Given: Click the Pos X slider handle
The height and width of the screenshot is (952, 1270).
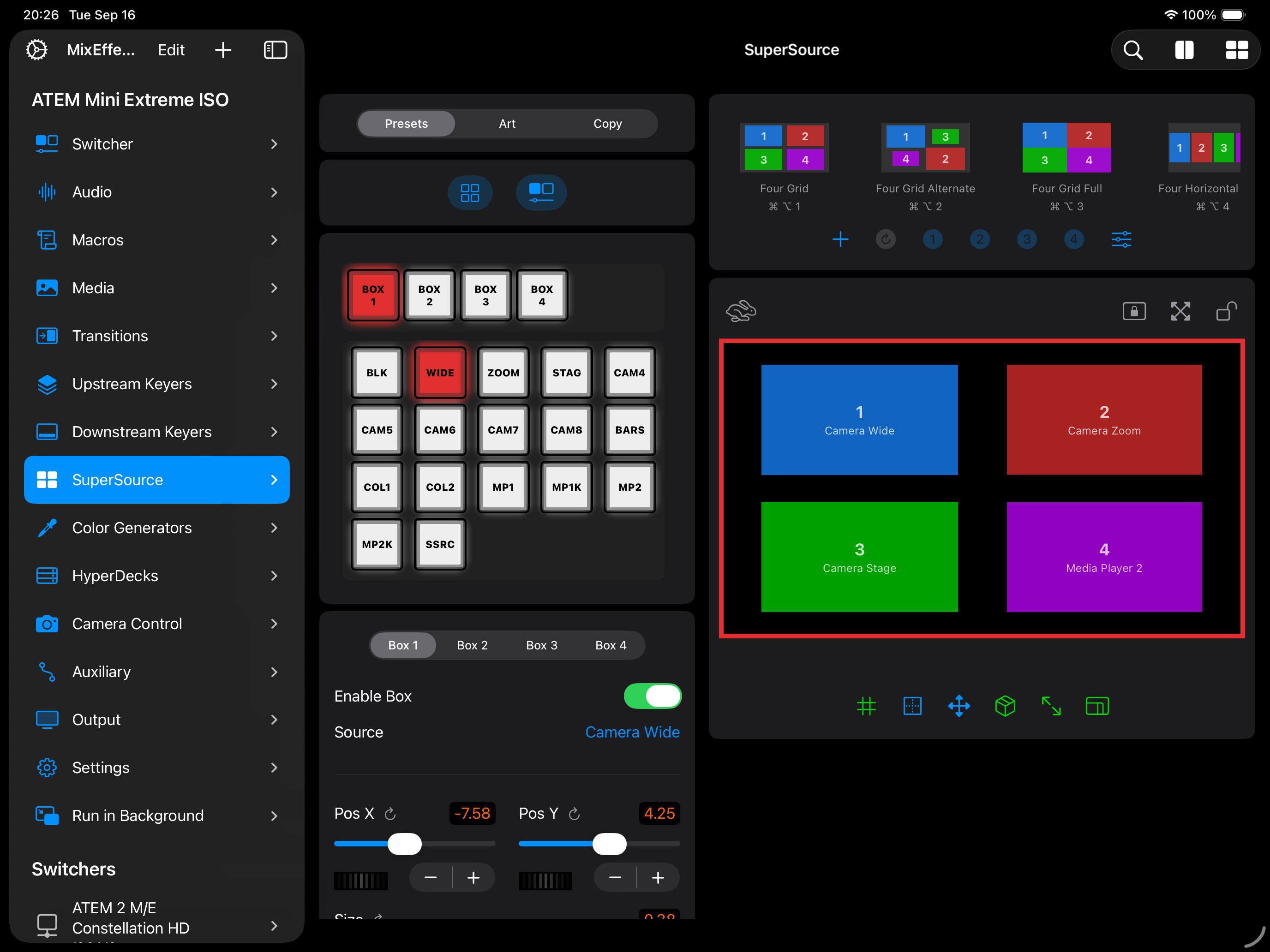Looking at the screenshot, I should (x=404, y=844).
